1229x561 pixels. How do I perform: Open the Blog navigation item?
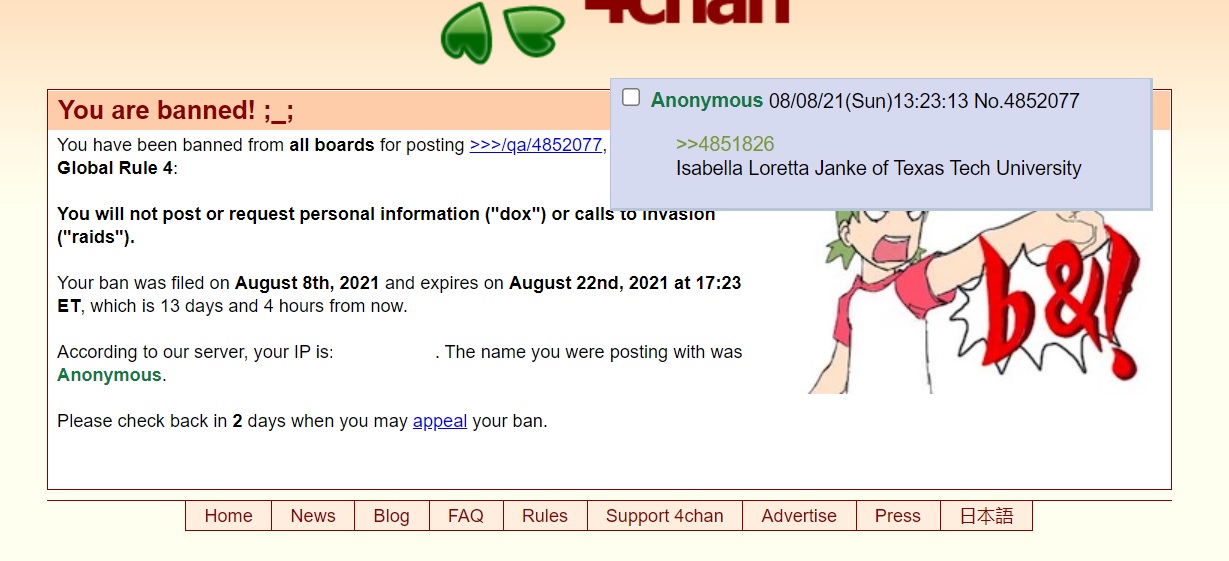pos(392,516)
